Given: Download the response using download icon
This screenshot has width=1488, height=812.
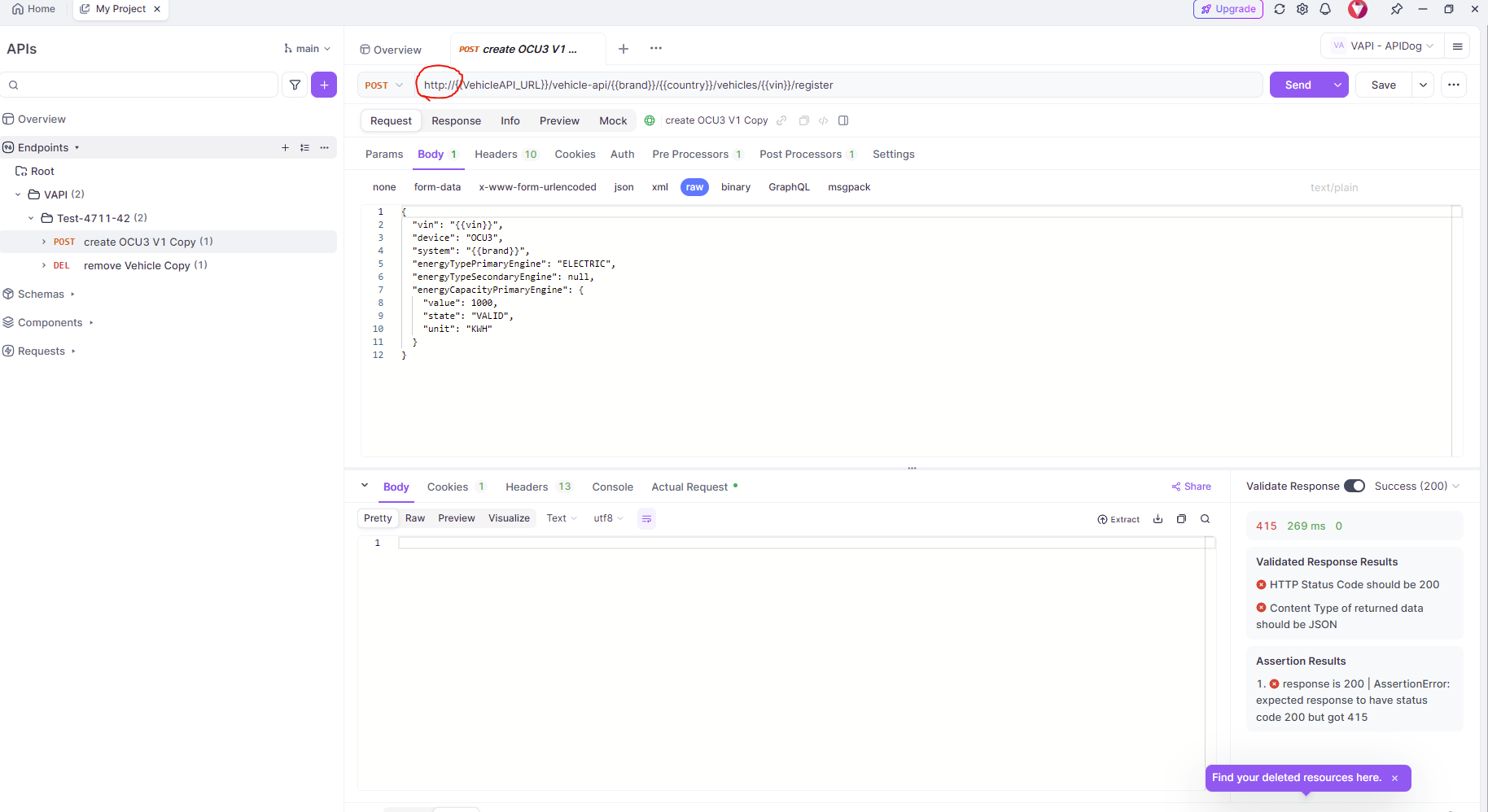Looking at the screenshot, I should pyautogui.click(x=1158, y=519).
